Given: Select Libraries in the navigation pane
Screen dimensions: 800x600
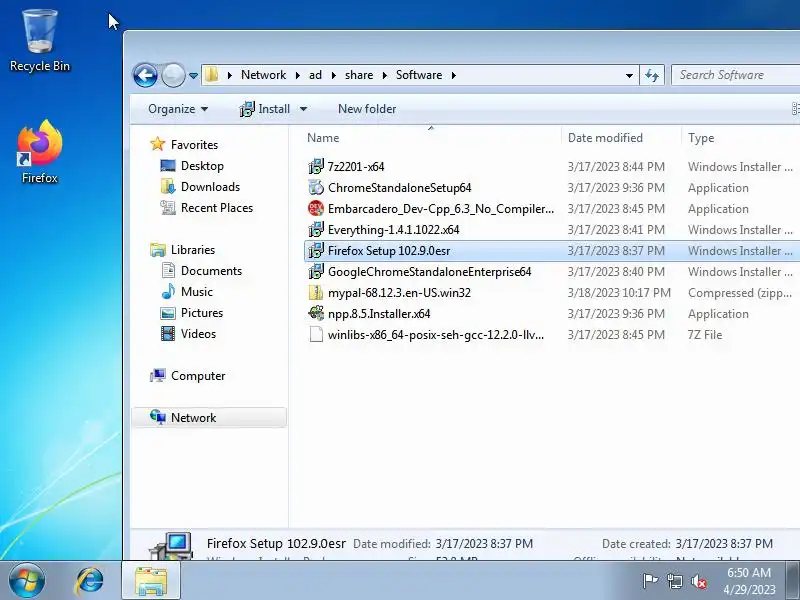Looking at the screenshot, I should (x=192, y=249).
